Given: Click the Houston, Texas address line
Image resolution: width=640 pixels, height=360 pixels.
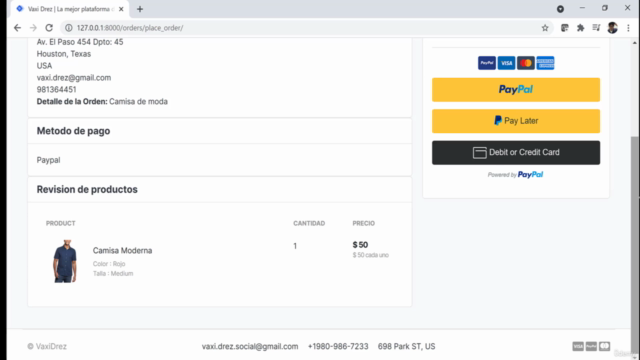Looking at the screenshot, I should click(64, 54).
